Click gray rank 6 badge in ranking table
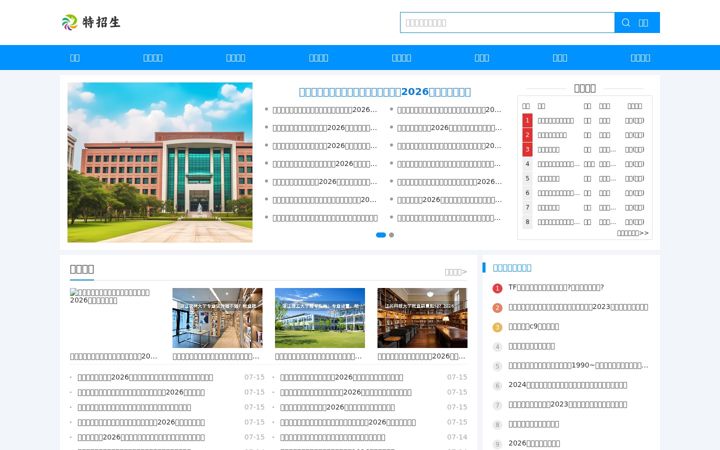 tap(527, 193)
